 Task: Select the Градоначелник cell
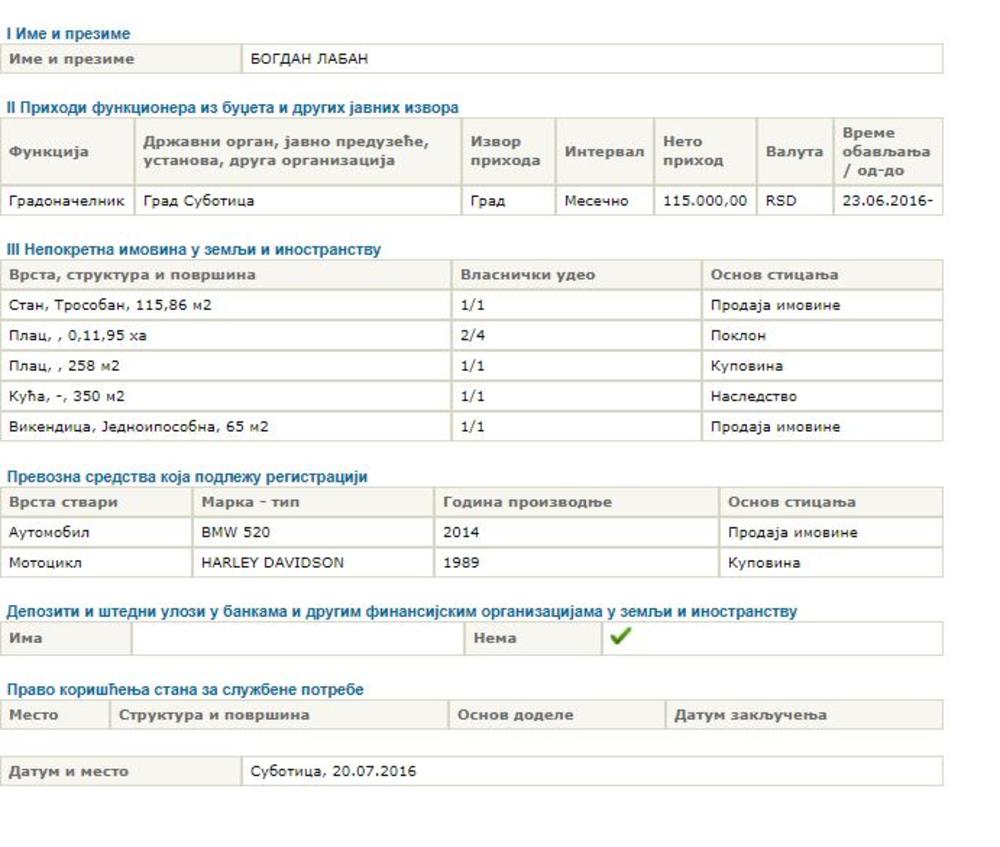(66, 201)
